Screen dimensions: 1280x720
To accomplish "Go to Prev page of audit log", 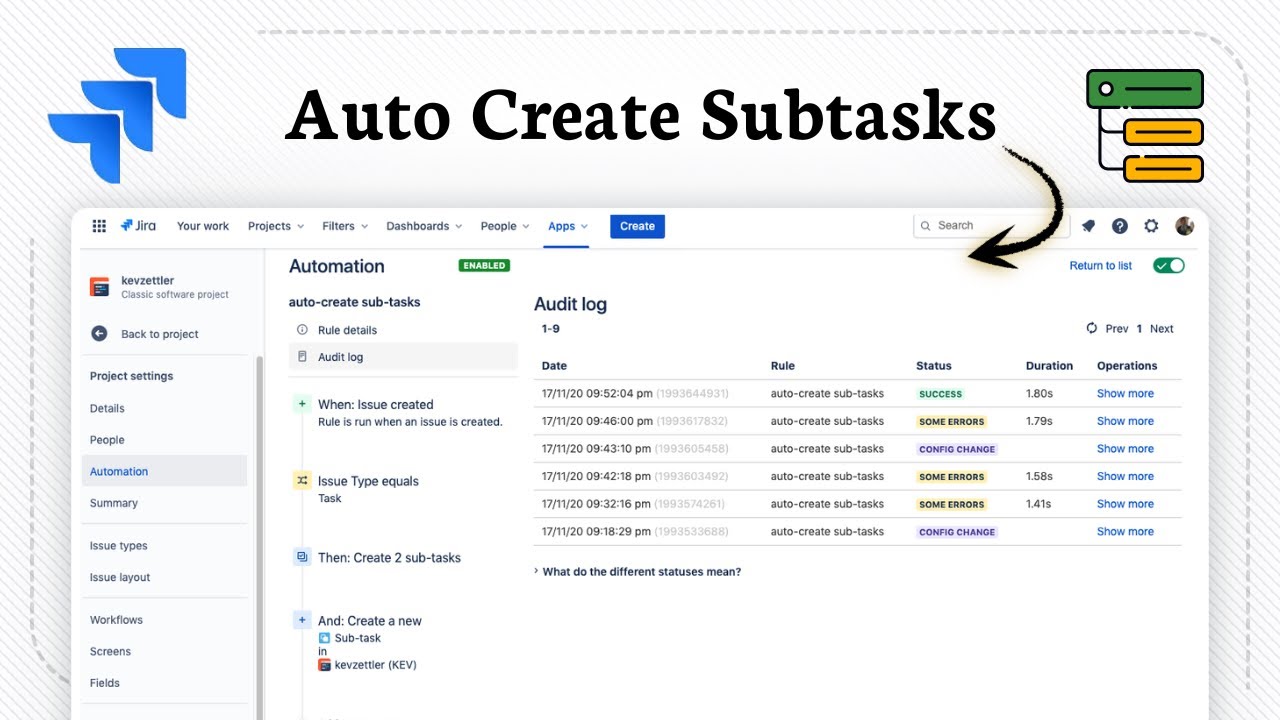I will point(1117,329).
